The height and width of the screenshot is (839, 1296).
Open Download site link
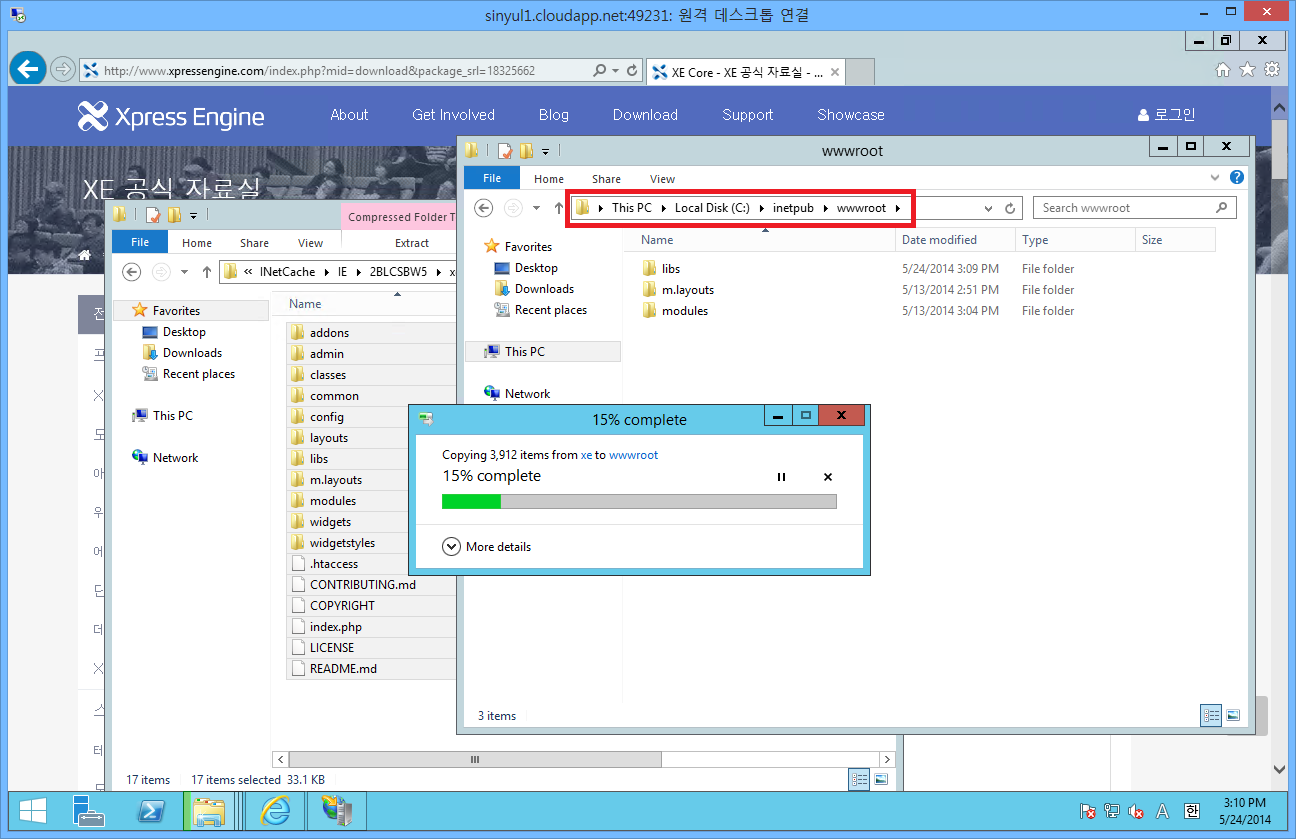click(645, 115)
